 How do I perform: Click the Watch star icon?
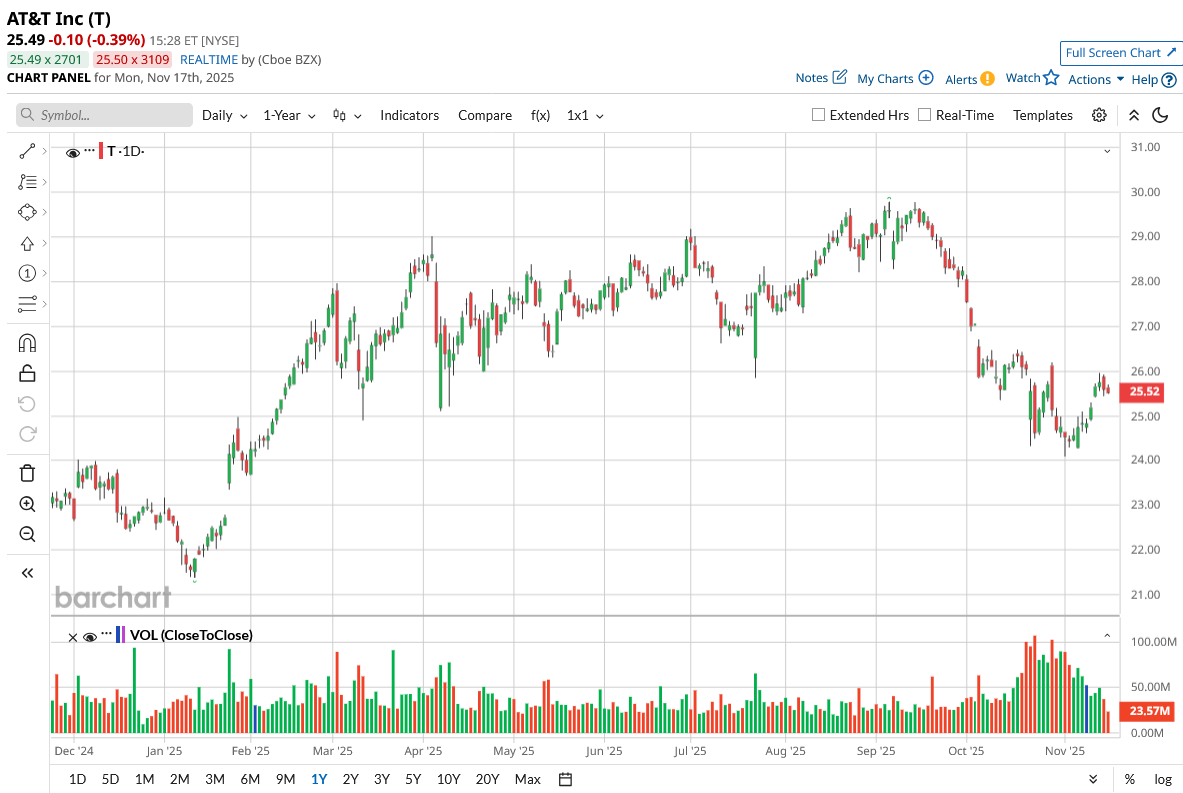coord(1051,77)
